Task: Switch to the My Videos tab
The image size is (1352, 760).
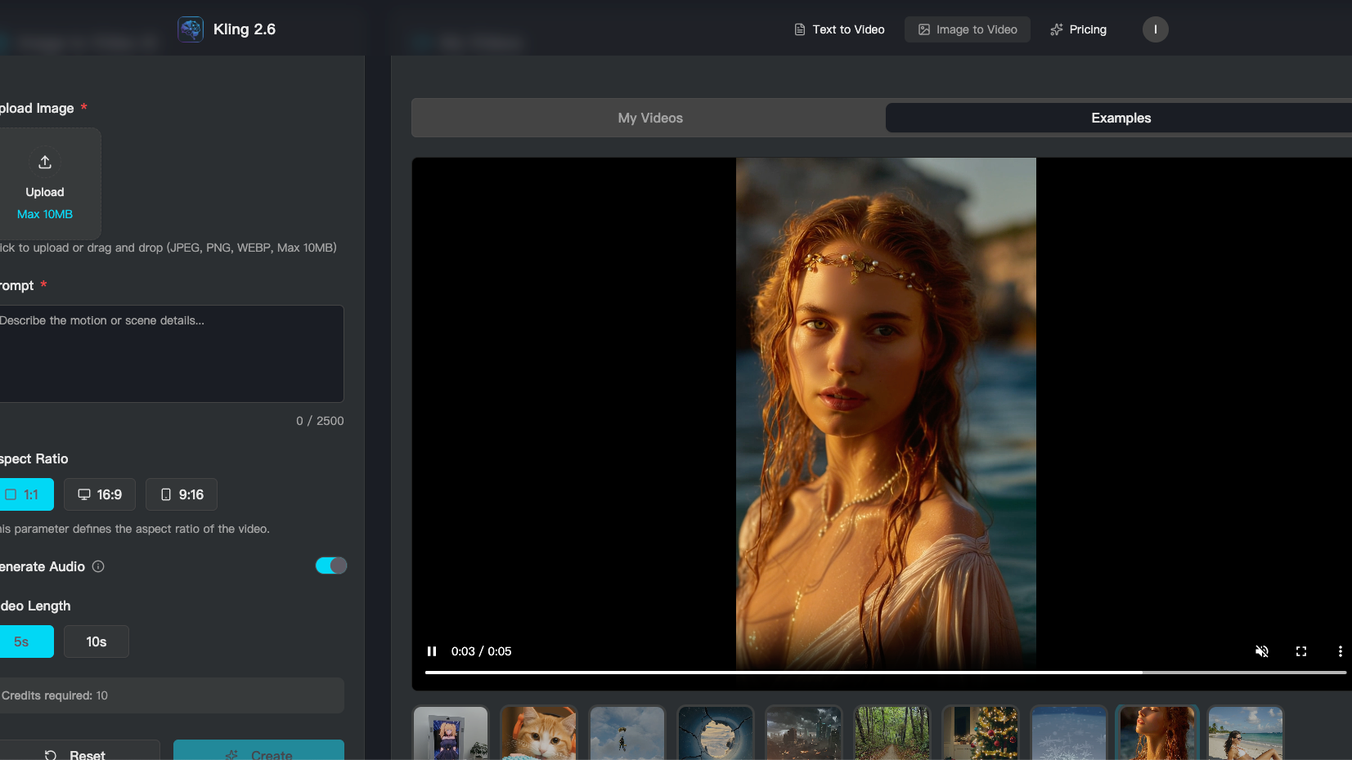Action: (650, 118)
